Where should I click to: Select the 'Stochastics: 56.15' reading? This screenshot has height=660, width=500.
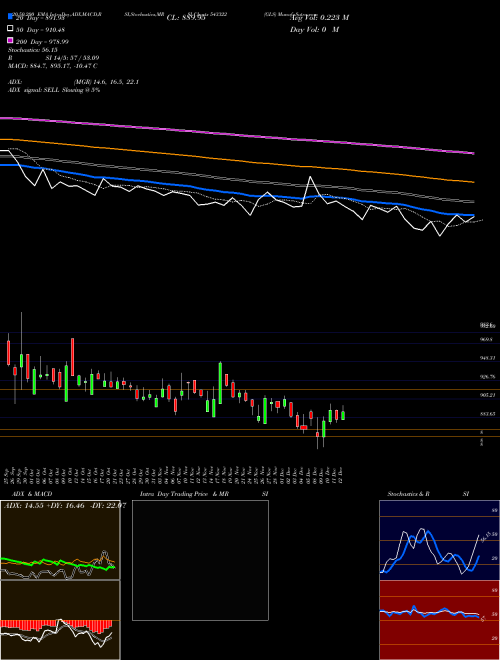coord(33,50)
